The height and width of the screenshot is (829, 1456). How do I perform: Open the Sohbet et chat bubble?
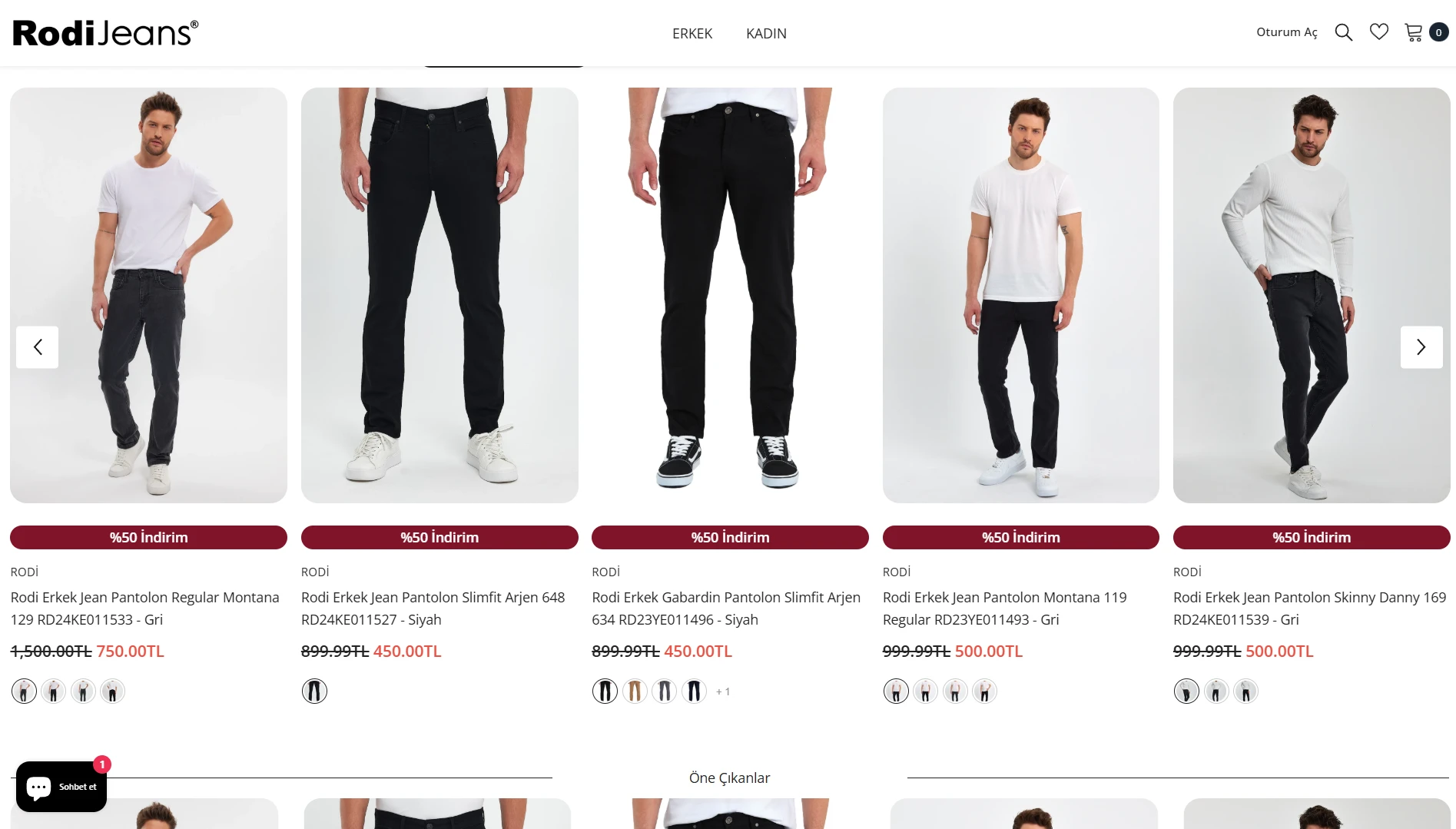point(61,786)
